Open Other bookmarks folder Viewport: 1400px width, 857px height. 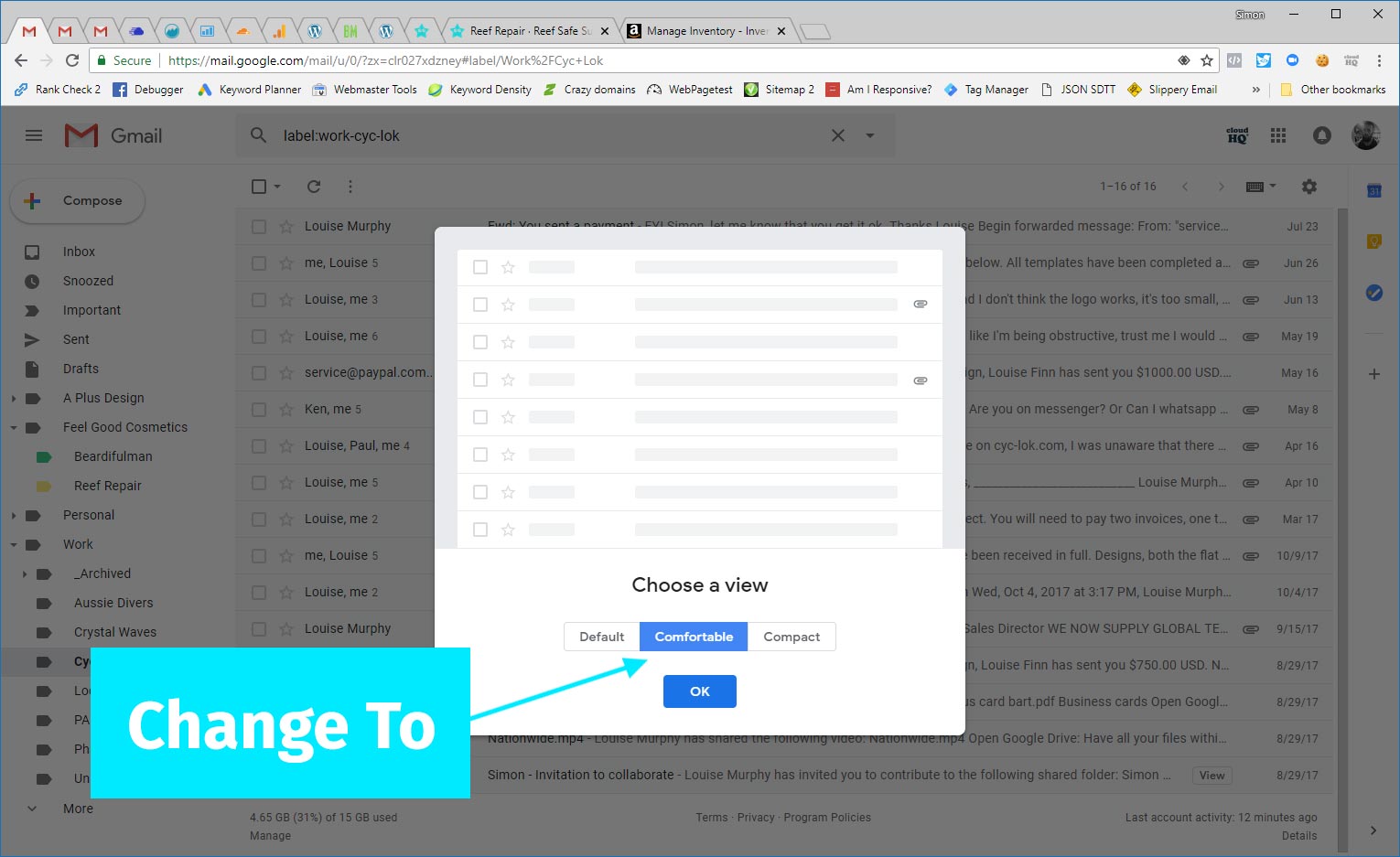point(1332,90)
